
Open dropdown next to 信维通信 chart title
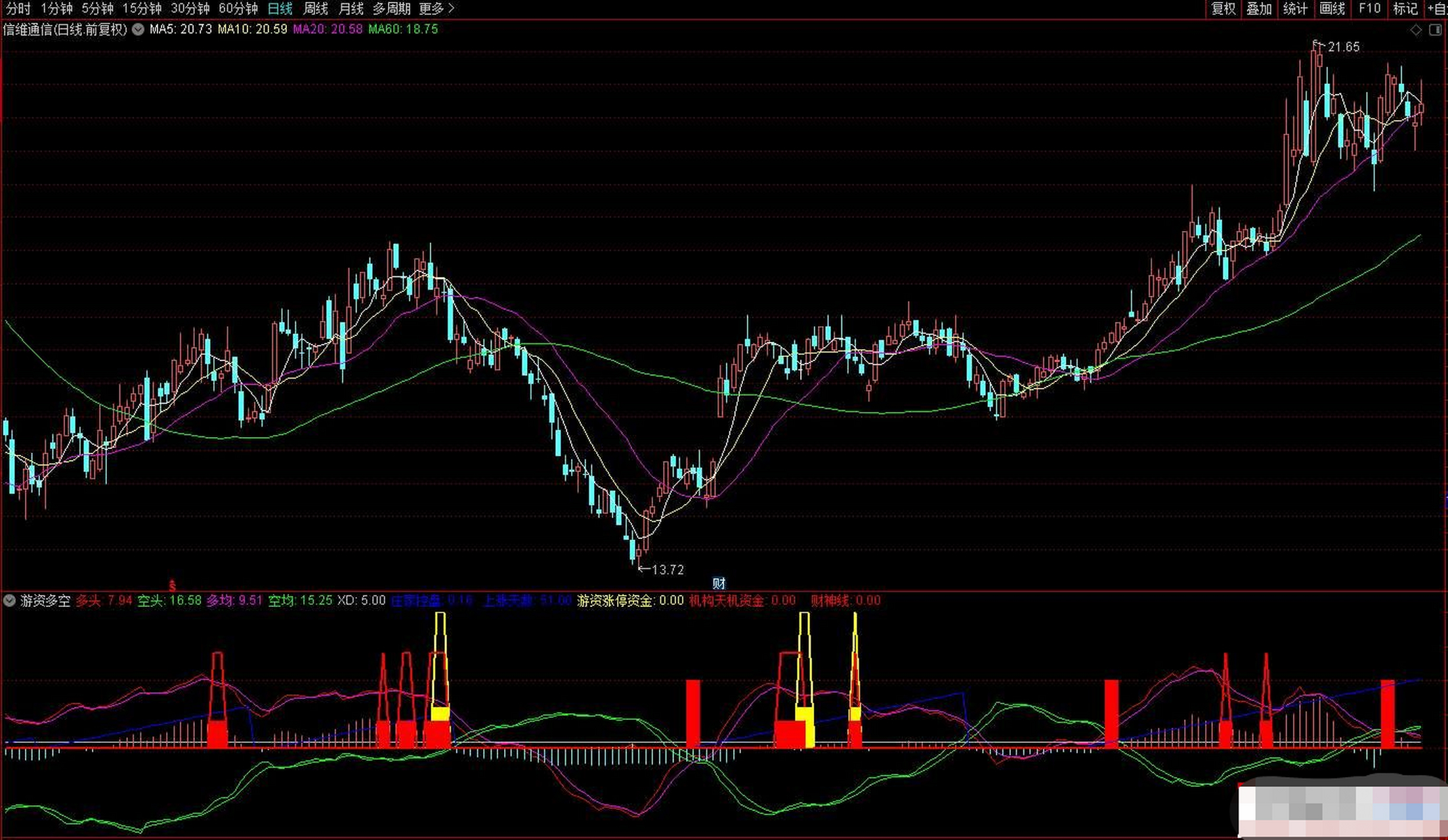click(138, 30)
